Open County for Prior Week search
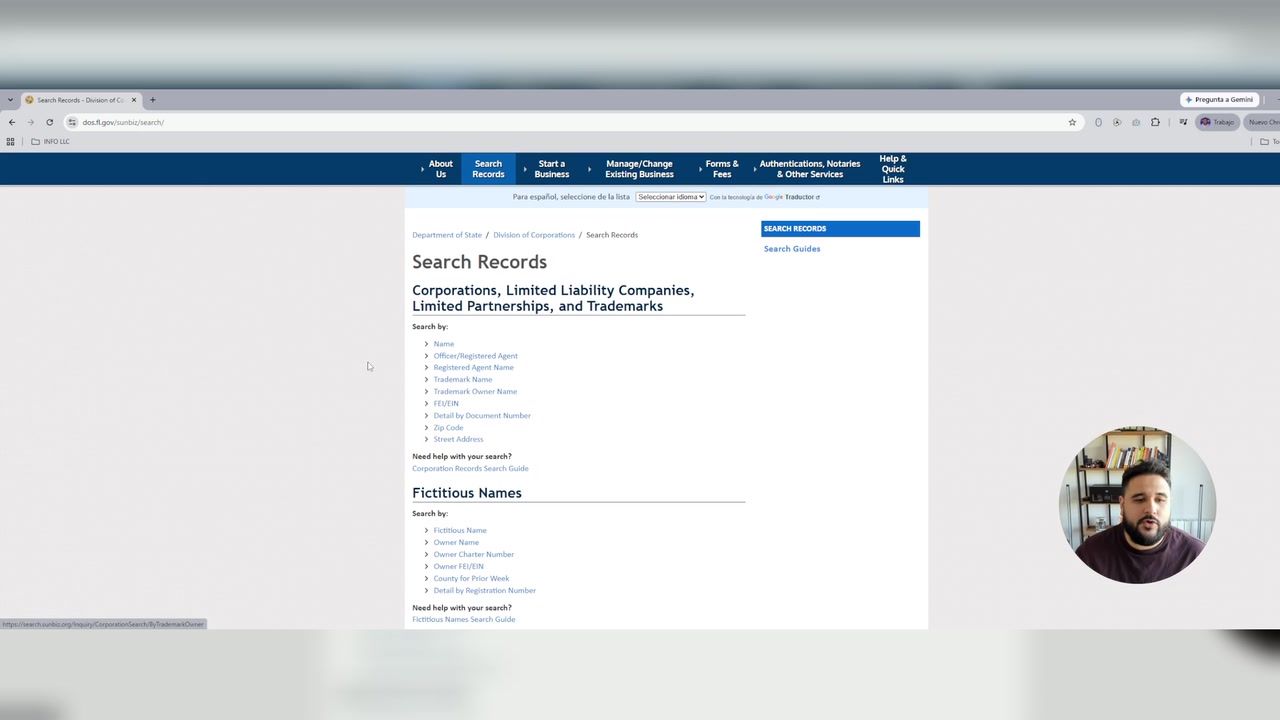This screenshot has width=1280, height=720. tap(471, 579)
